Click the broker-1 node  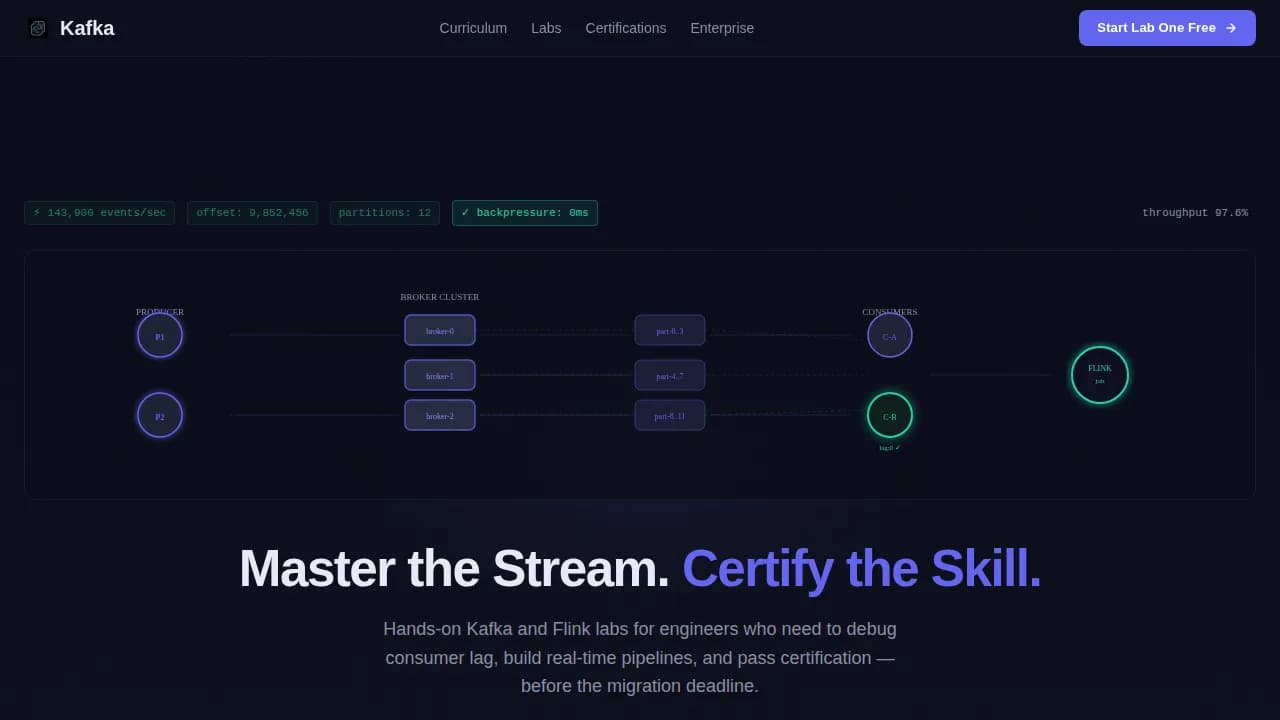click(x=440, y=375)
